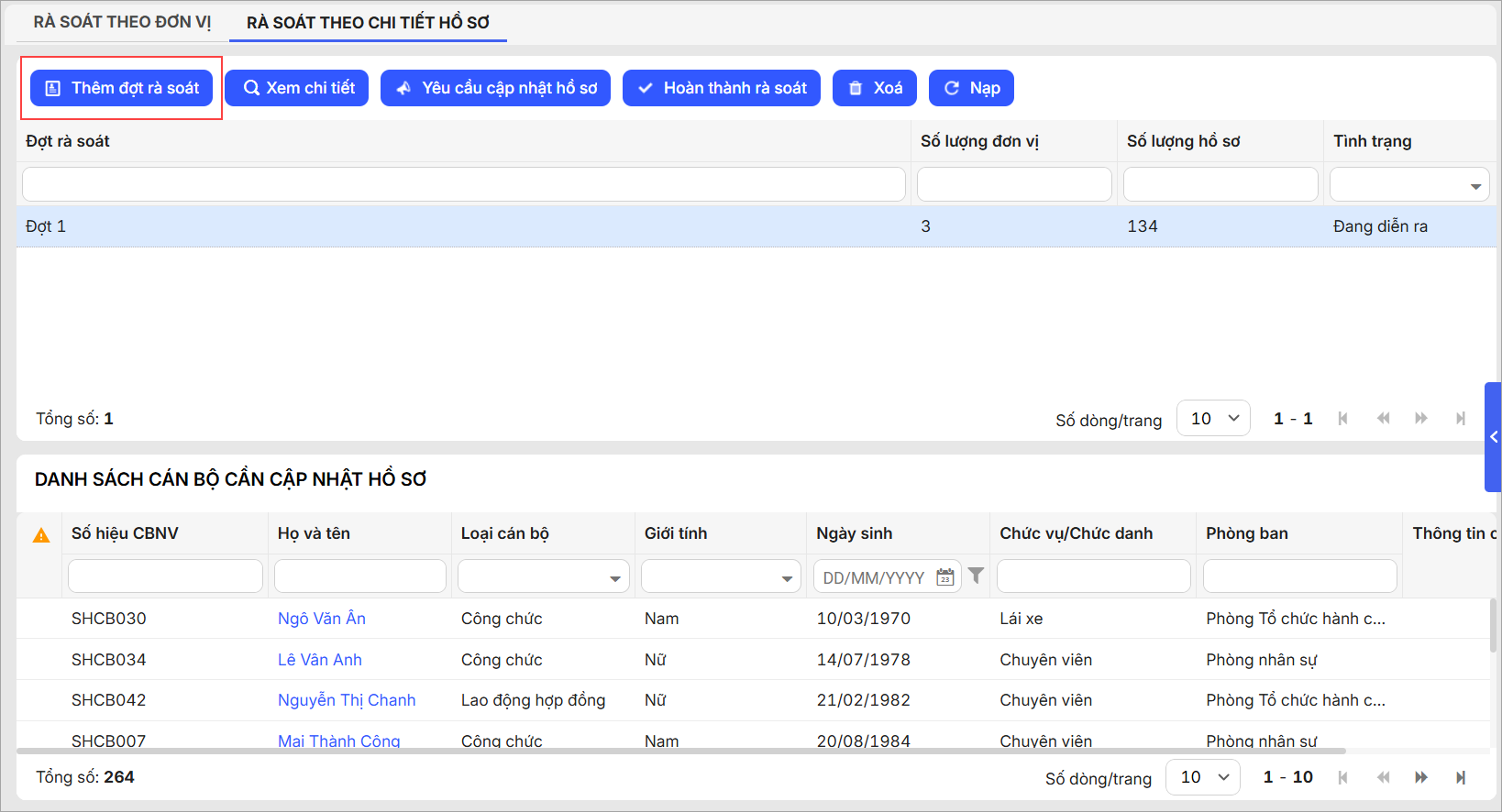Go to first page of bottom employee list
The image size is (1502, 812).
[1343, 777]
